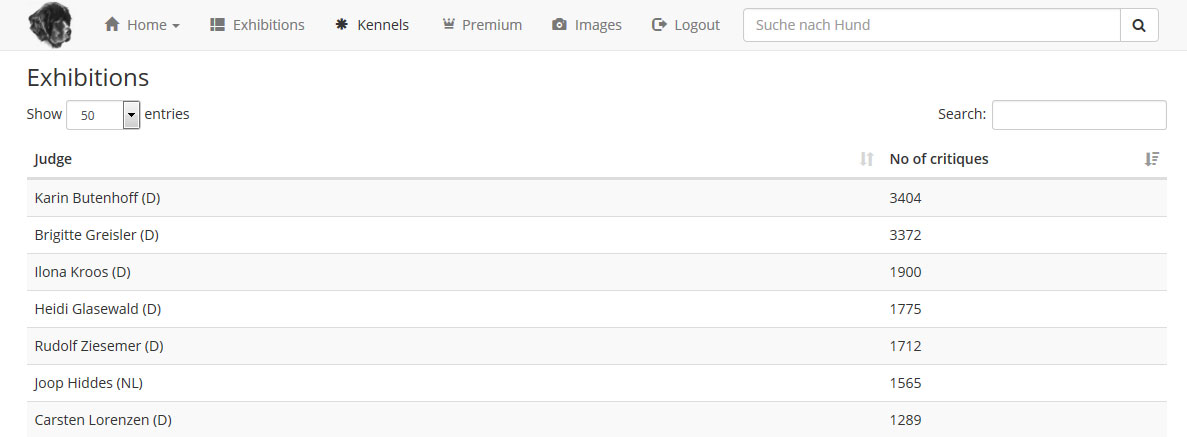Select the Karin Butenhoff (D) row

[x=597, y=198]
